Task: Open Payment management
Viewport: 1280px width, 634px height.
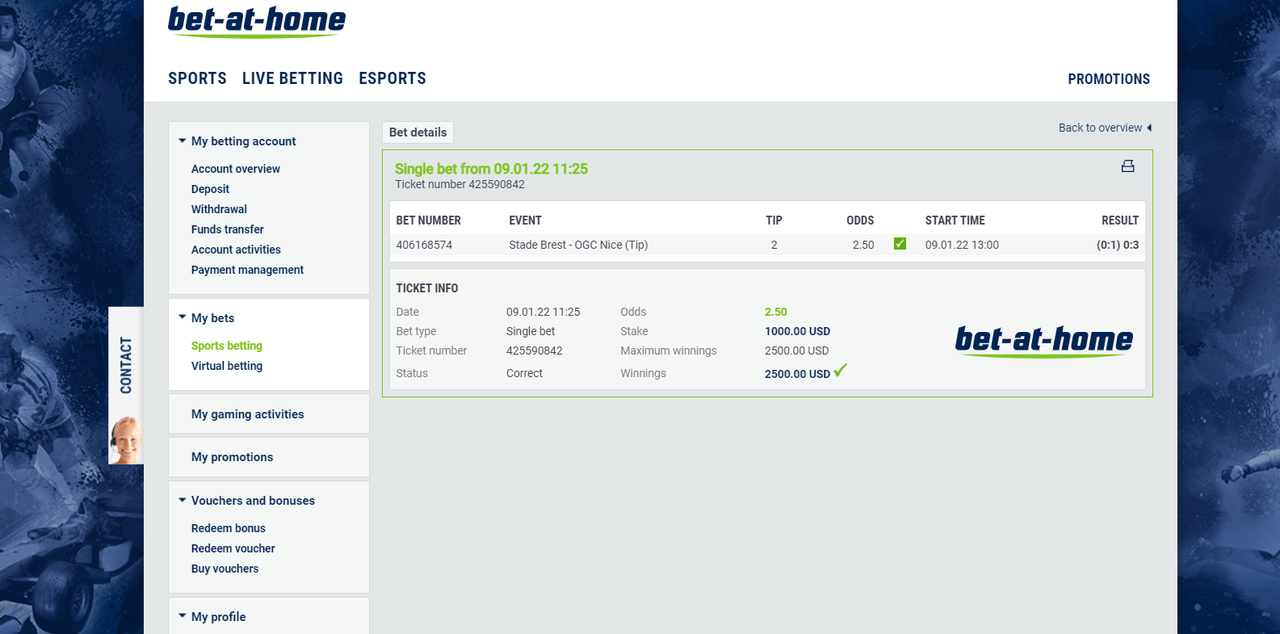Action: point(247,269)
